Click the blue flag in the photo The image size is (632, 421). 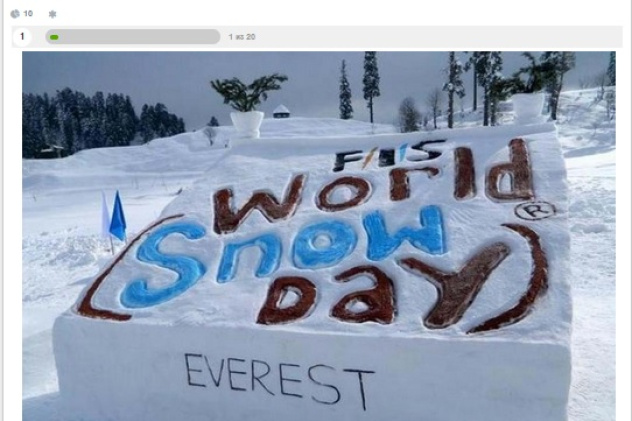coord(118,217)
